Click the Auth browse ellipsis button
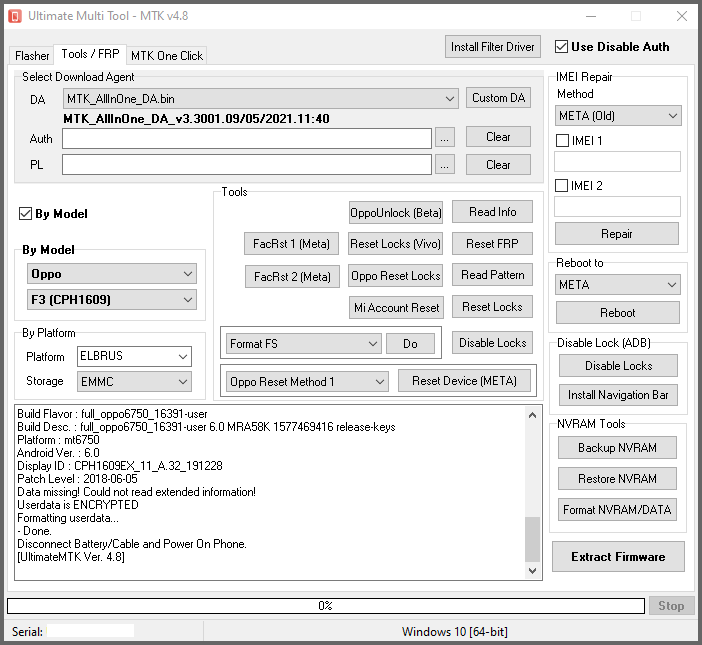This screenshot has width=702, height=645. click(445, 138)
